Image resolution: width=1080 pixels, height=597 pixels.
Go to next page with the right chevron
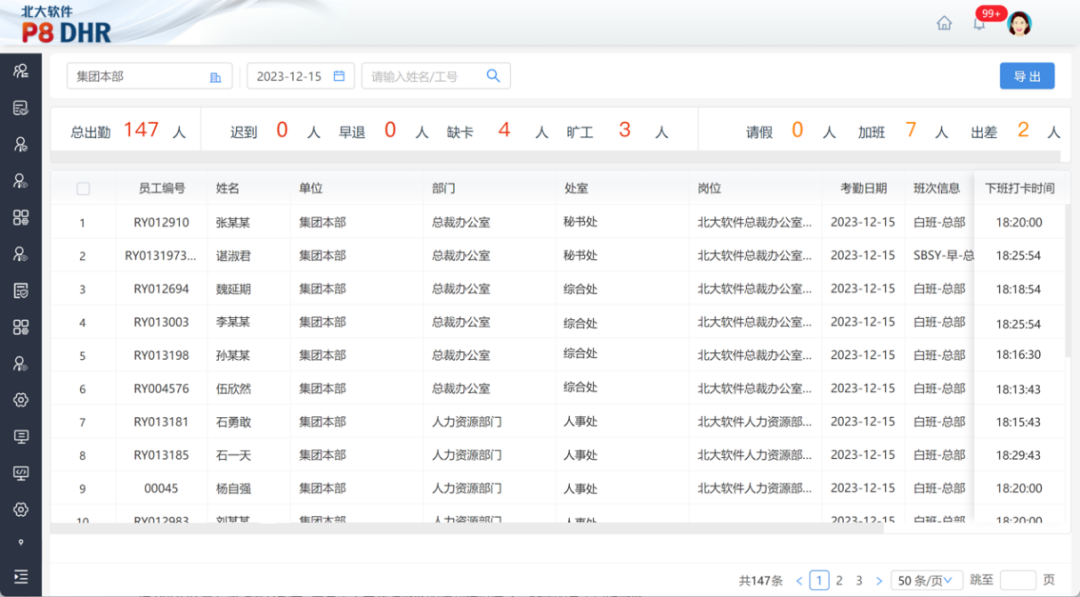pyautogui.click(x=879, y=580)
